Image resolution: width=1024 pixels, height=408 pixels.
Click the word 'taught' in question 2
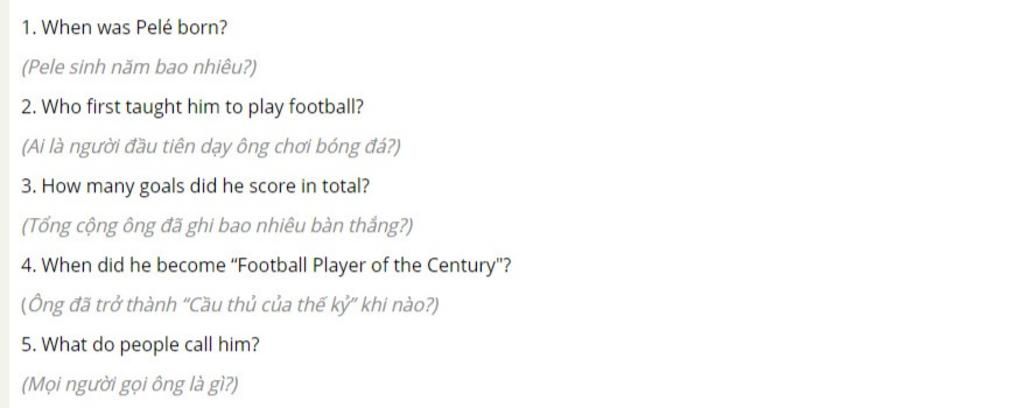153,108
